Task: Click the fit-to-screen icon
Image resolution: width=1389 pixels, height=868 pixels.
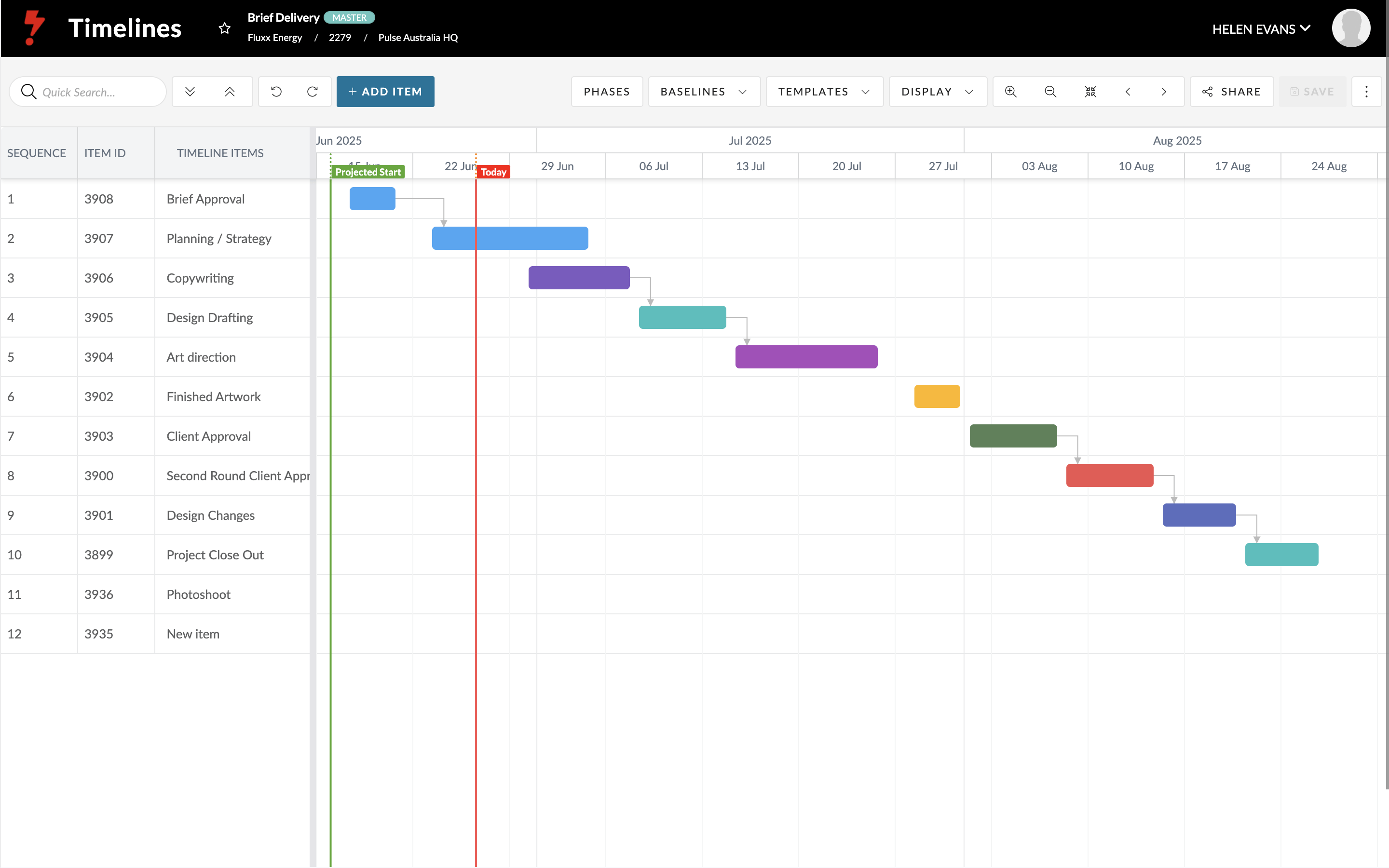Action: (1090, 92)
